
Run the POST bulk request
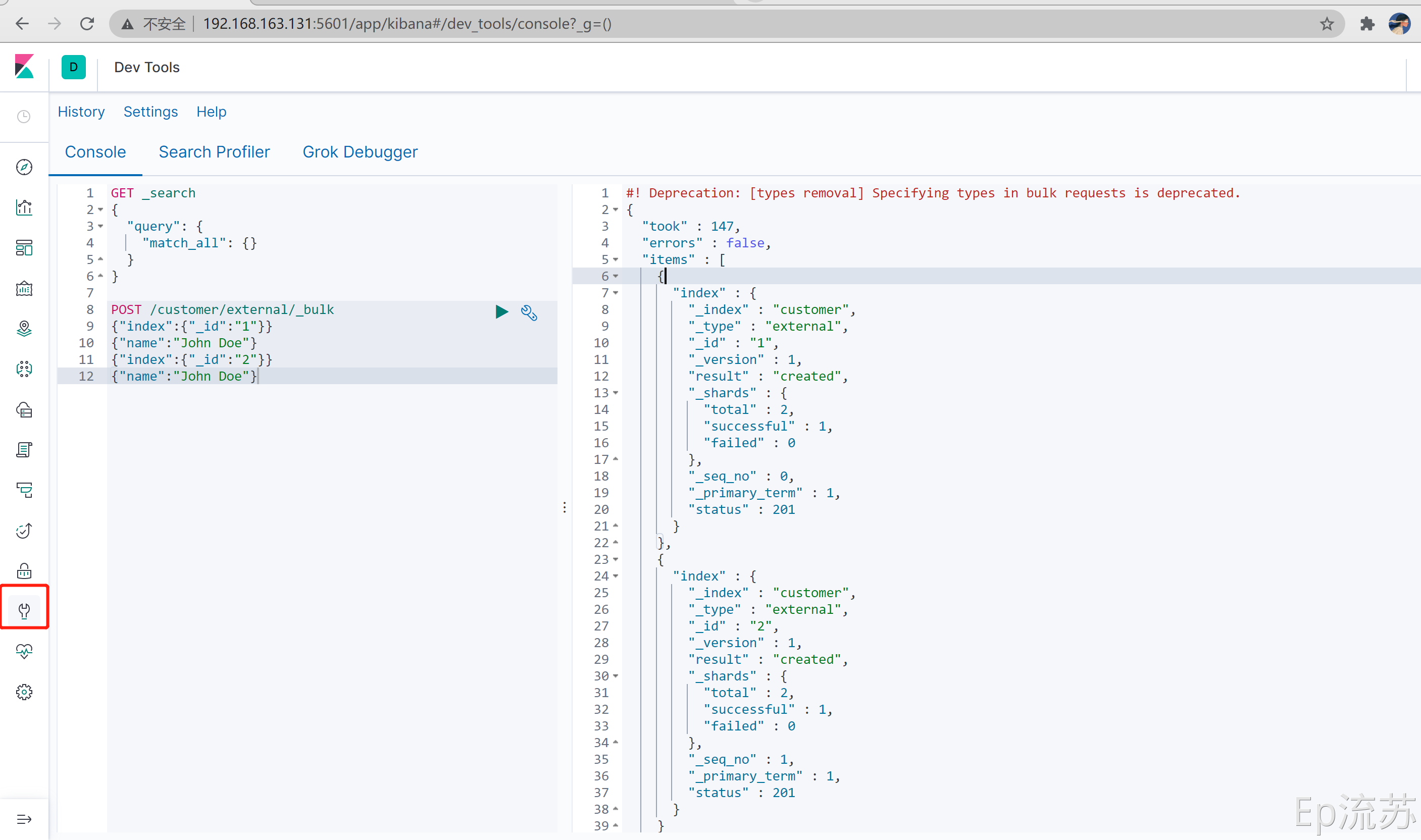[x=501, y=312]
